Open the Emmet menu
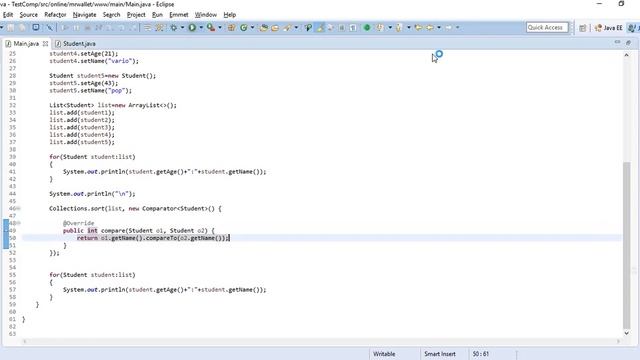The image size is (640, 360). [x=179, y=15]
